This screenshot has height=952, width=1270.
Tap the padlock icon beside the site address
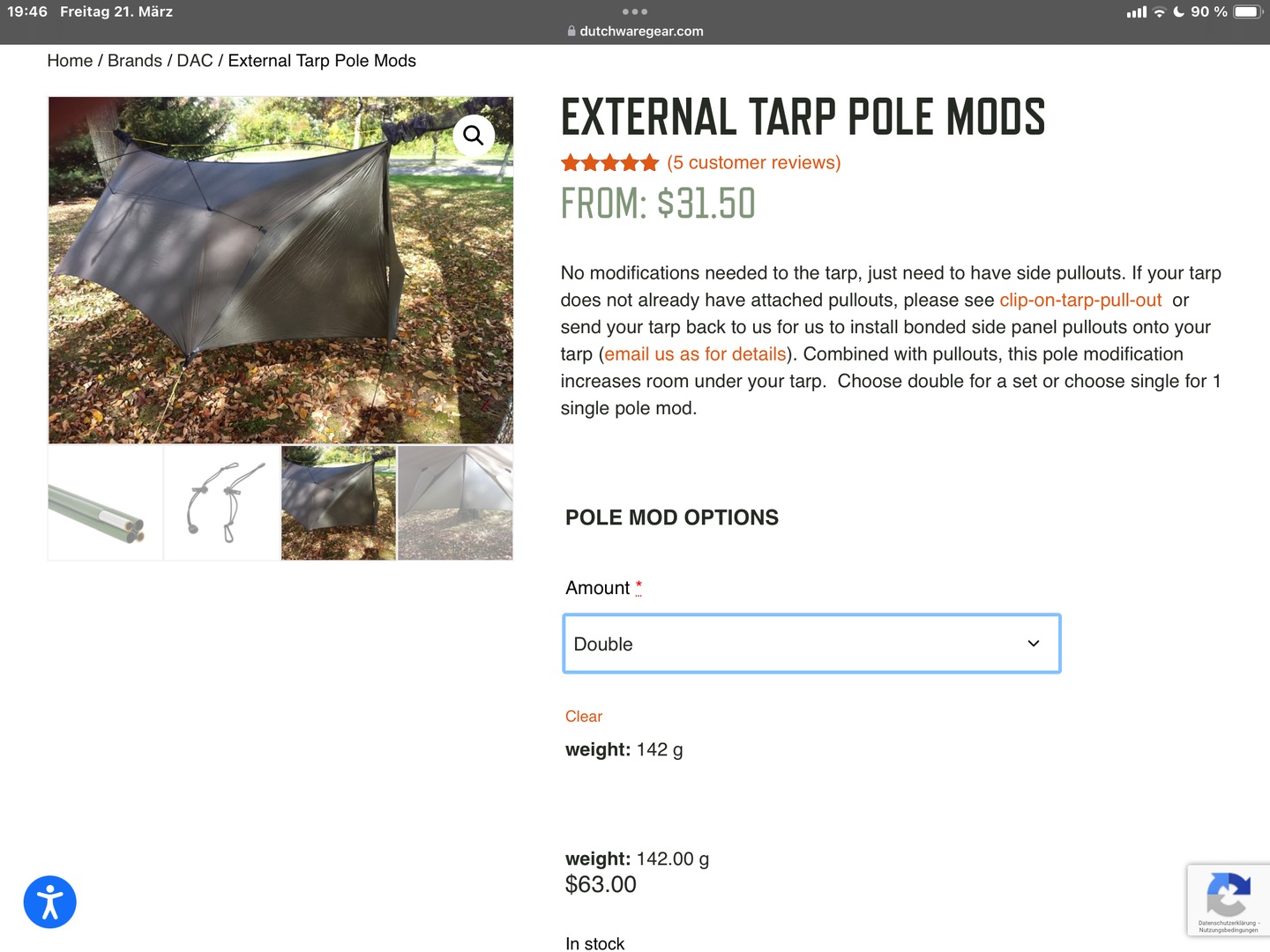571,31
